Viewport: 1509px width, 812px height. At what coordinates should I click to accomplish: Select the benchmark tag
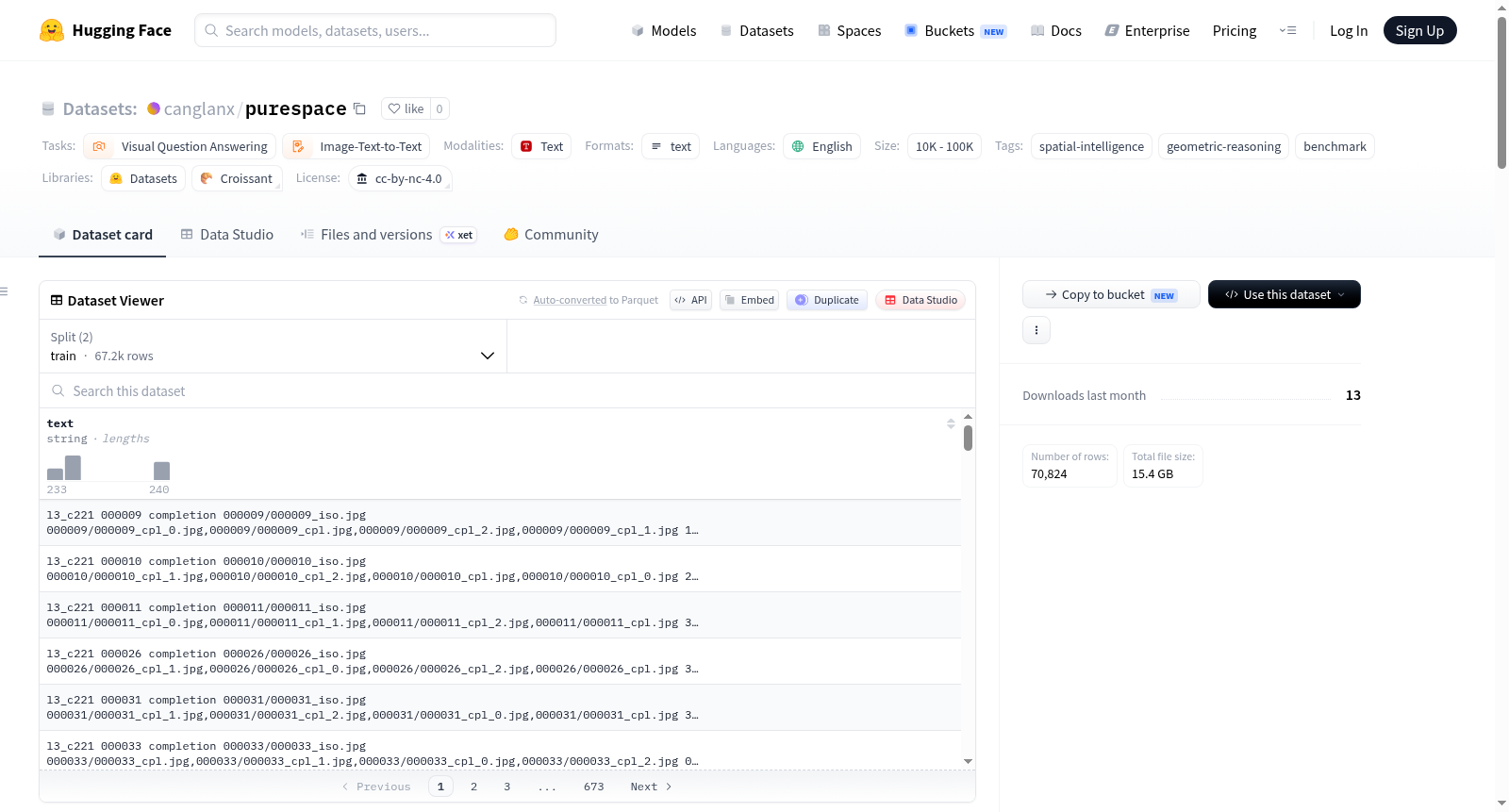(1335, 146)
